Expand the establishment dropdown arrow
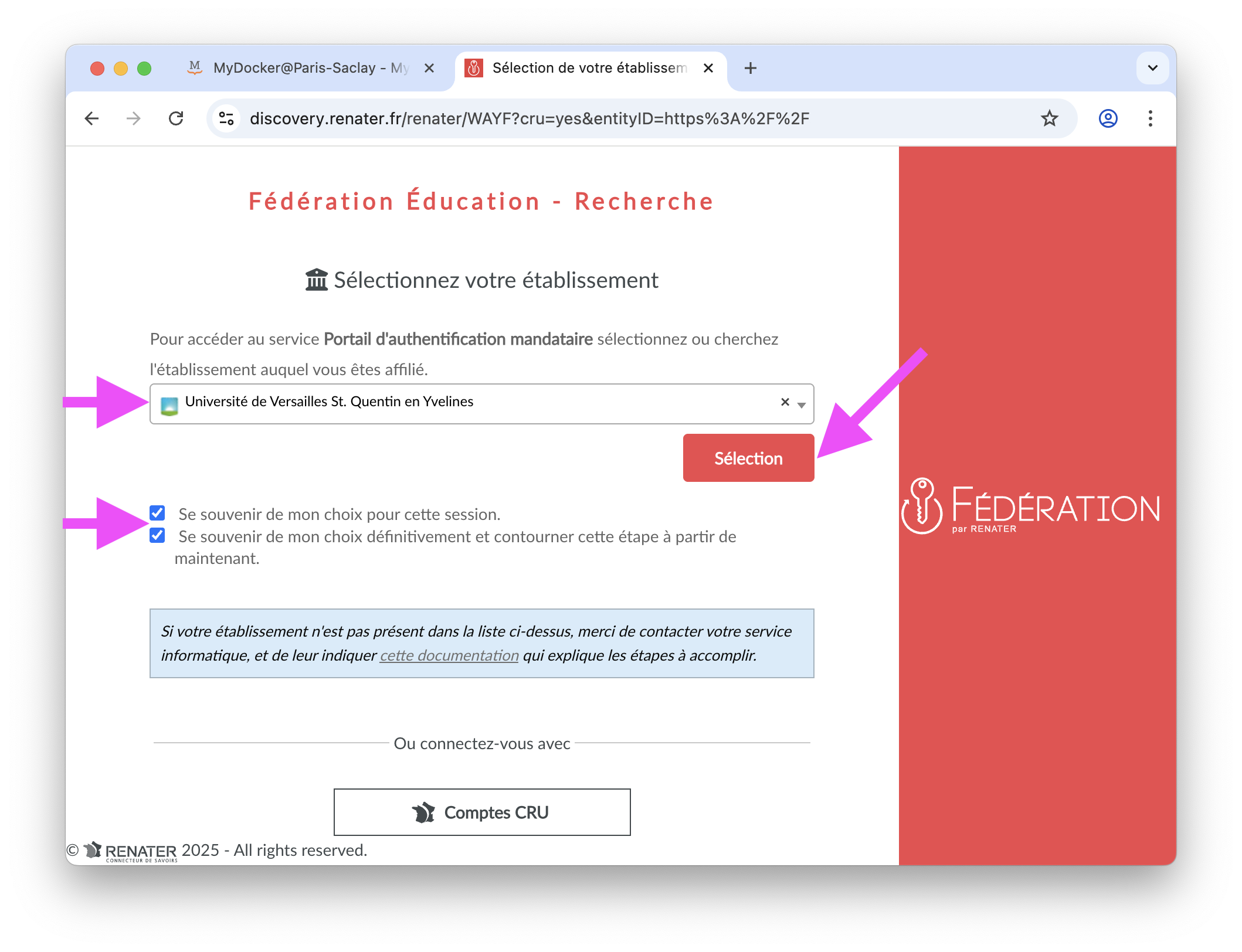Image resolution: width=1242 pixels, height=952 pixels. (x=801, y=405)
